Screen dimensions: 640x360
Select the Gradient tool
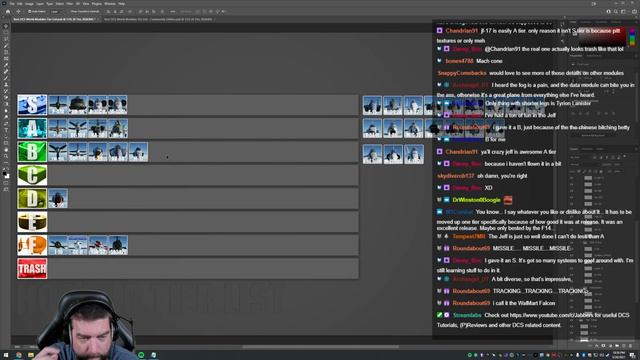tap(6, 104)
